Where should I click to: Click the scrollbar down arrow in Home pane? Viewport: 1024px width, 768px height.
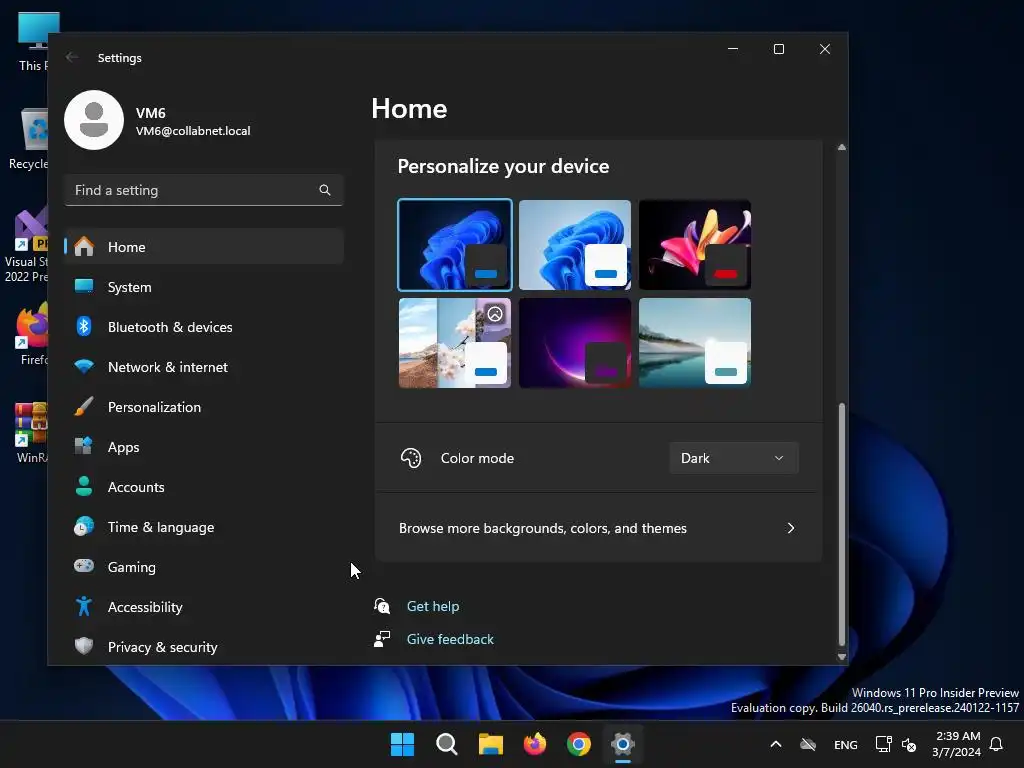[x=842, y=656]
